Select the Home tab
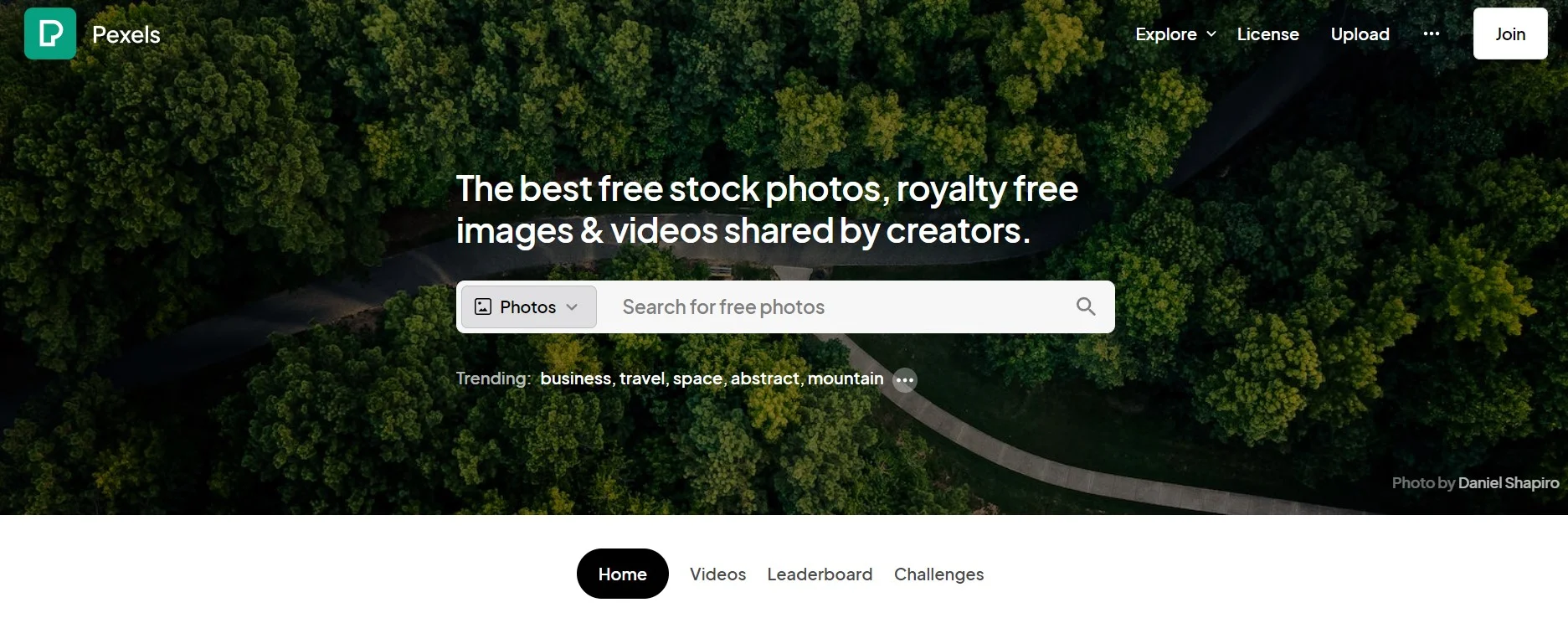 tap(622, 574)
